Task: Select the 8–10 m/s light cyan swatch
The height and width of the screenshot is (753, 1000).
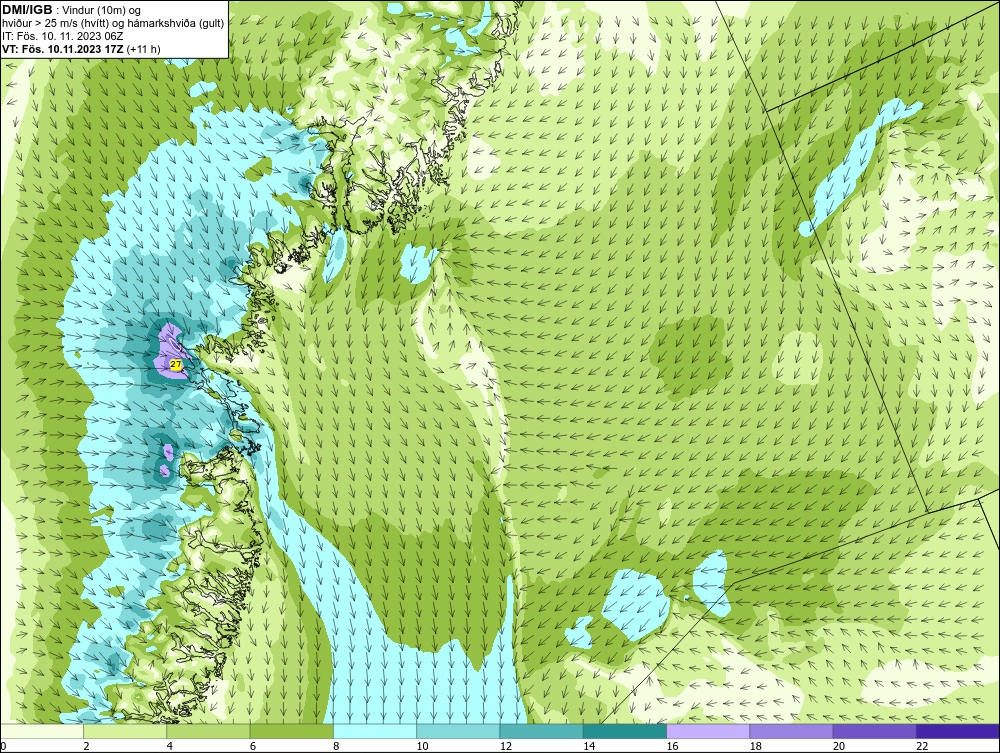Action: 375,731
